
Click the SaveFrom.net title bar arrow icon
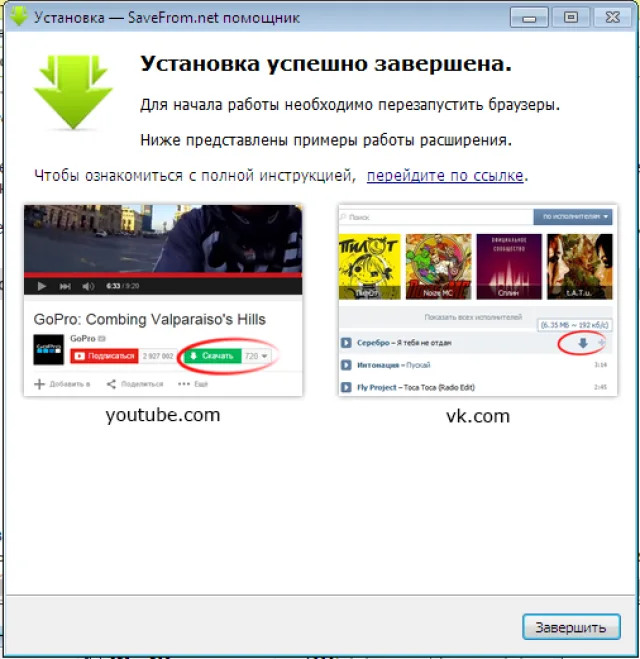pyautogui.click(x=18, y=16)
